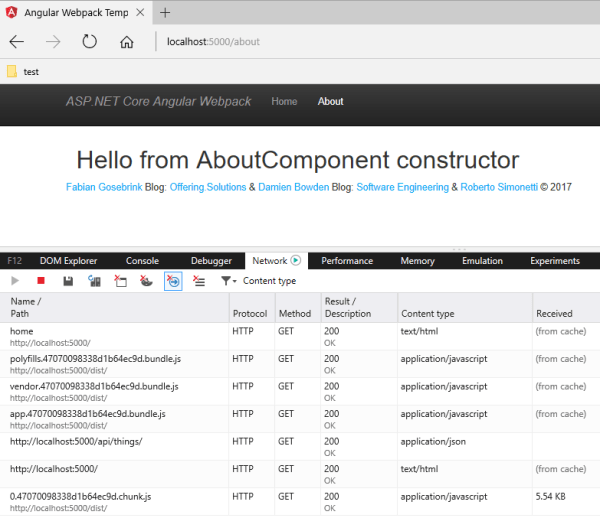Focus the address bar showing localhost:5000/about
The width and height of the screenshot is (600, 518).
point(213,41)
